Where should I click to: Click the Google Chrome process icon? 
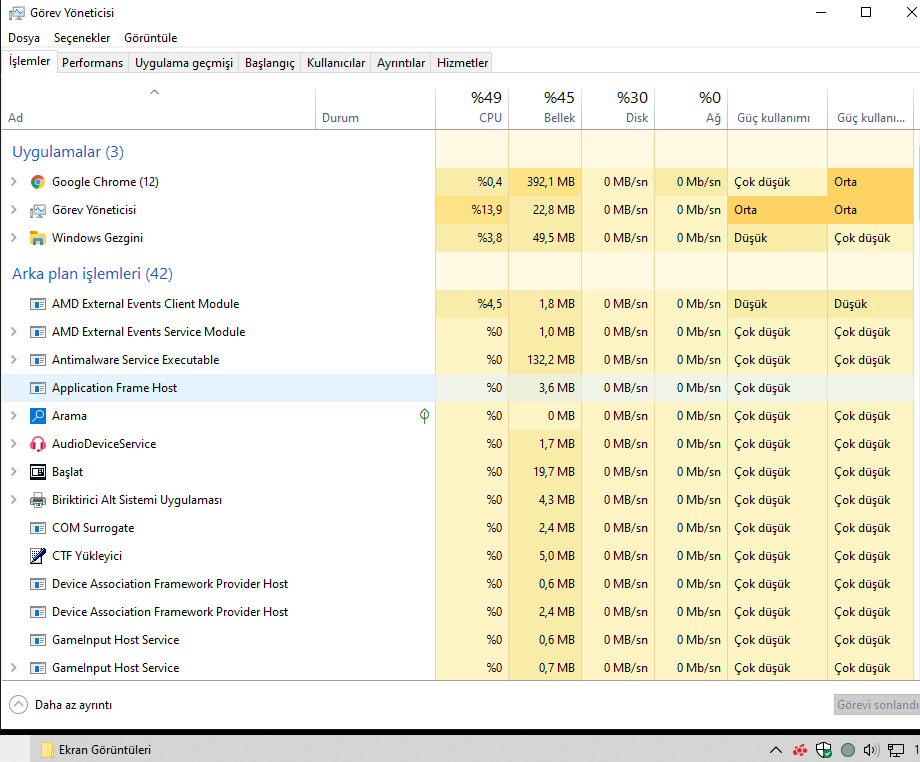pyautogui.click(x=38, y=182)
